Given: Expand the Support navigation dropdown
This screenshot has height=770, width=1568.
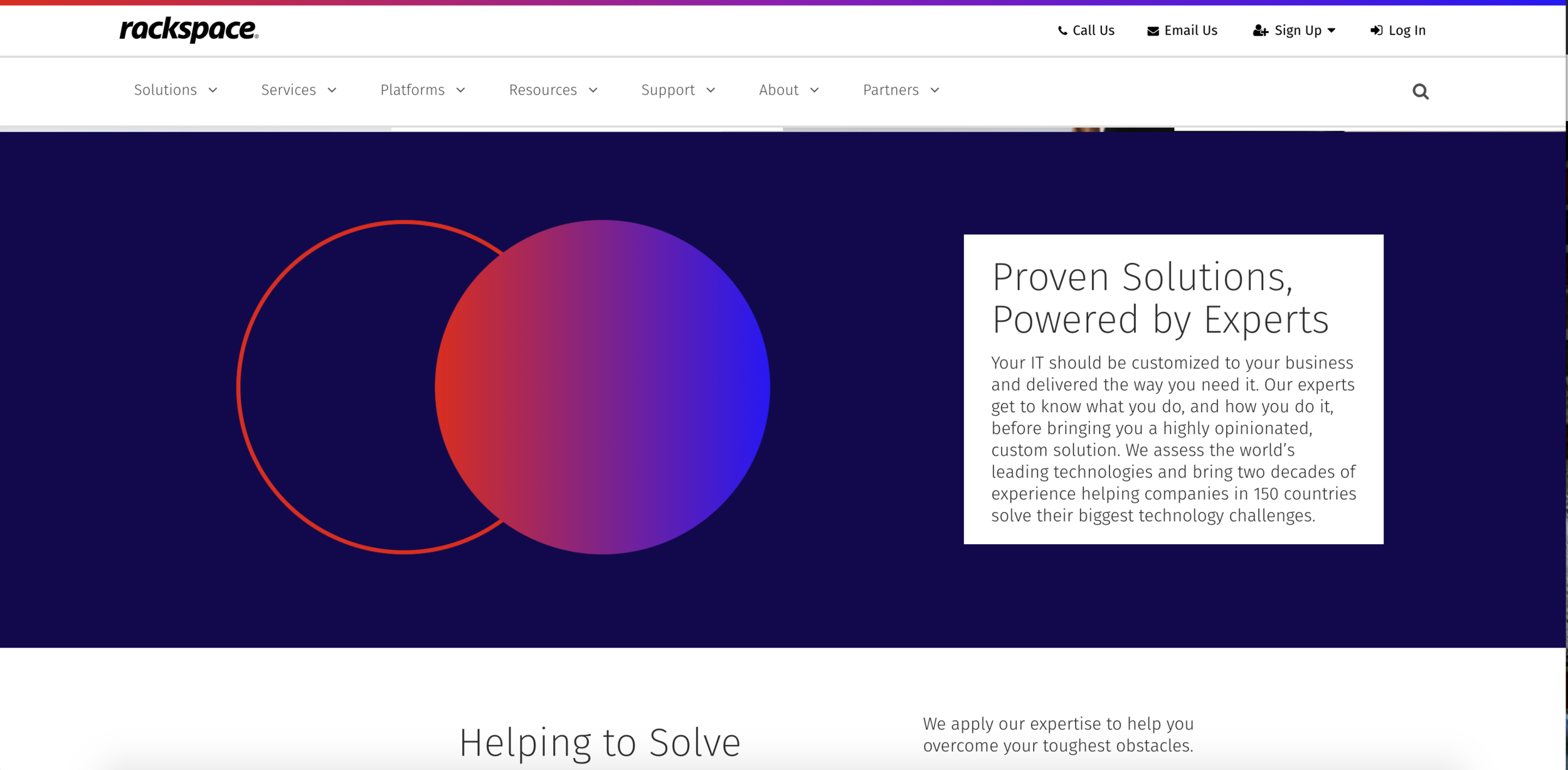Looking at the screenshot, I should (x=711, y=90).
